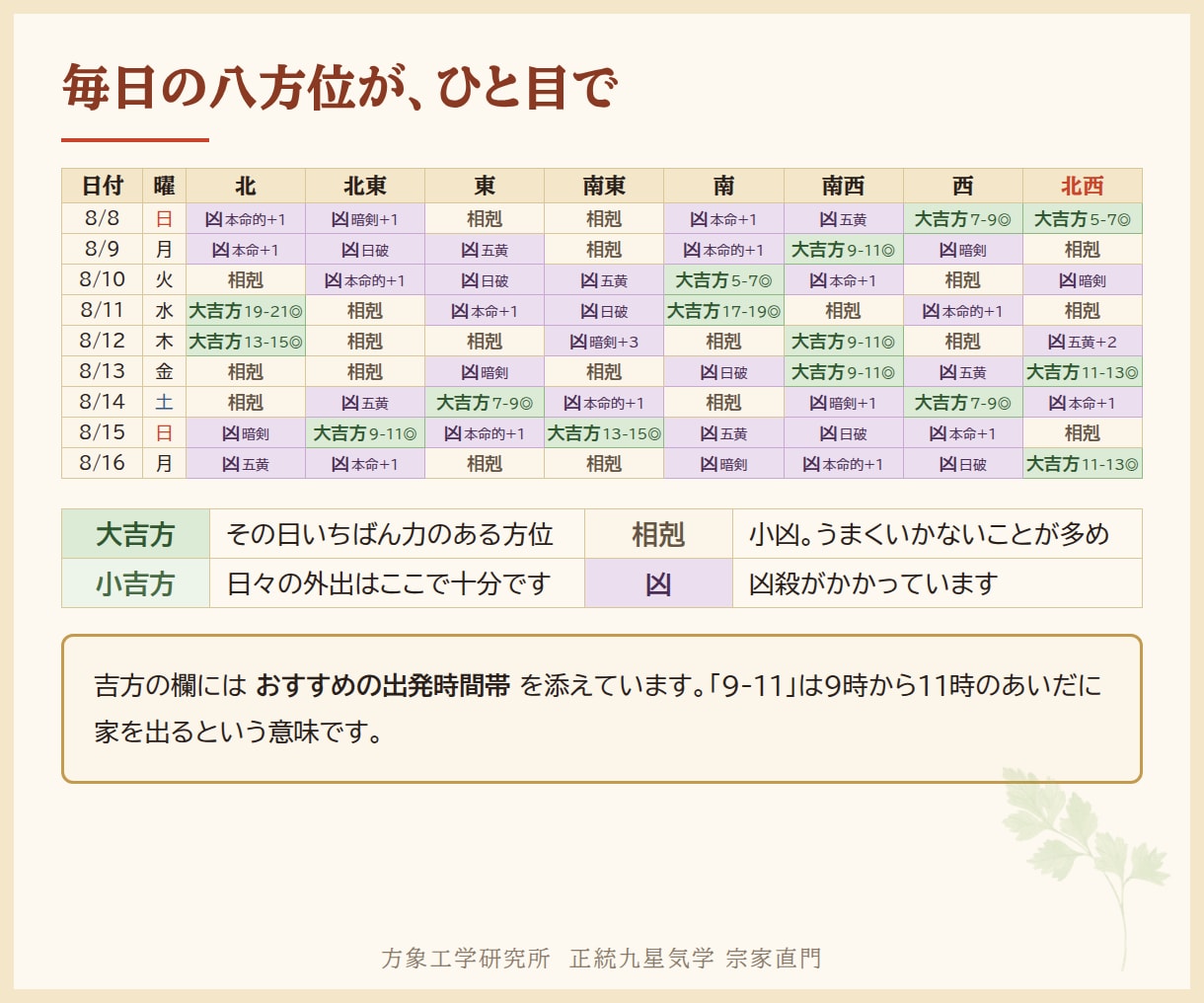
Task: Click 大吉方17-19◎ in 8/11 南 cell
Action: pyautogui.click(x=724, y=310)
